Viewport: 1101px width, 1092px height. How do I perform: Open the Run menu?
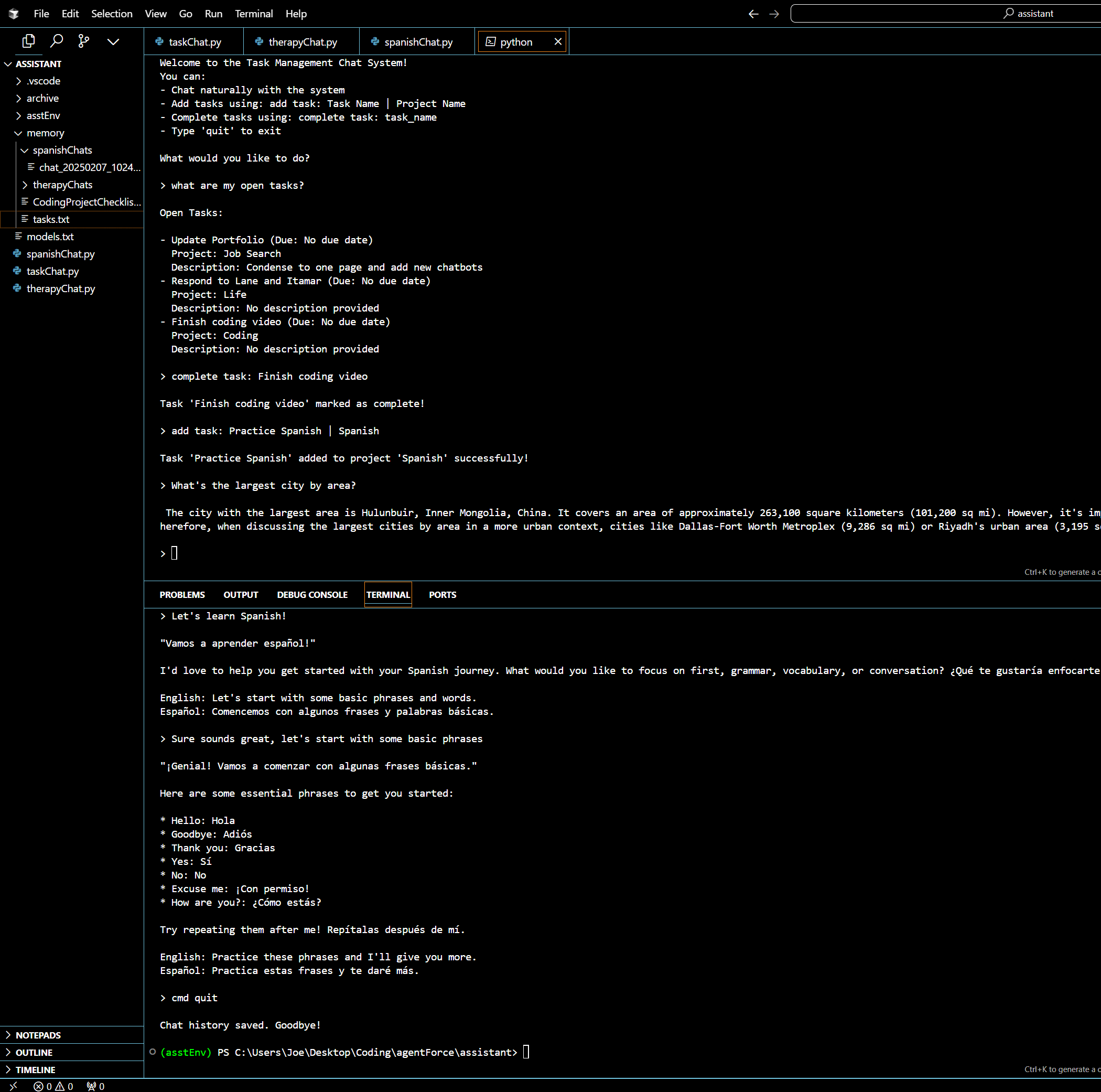pyautogui.click(x=214, y=14)
